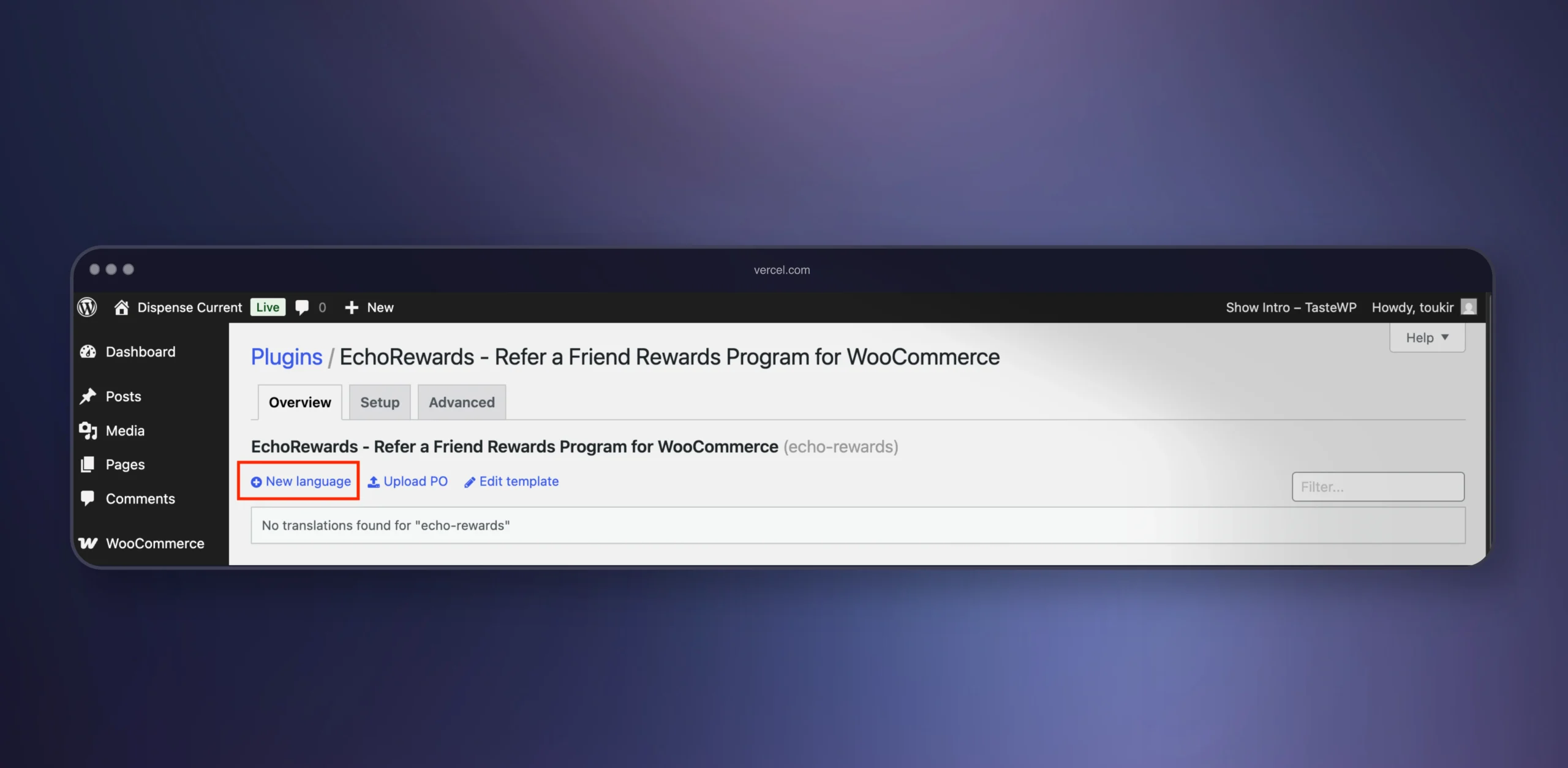Expand the Help dropdown
1568x768 pixels.
click(x=1427, y=337)
